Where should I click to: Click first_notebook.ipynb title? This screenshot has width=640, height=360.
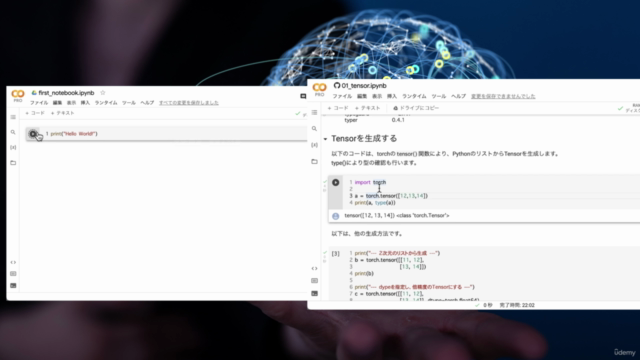(x=66, y=93)
